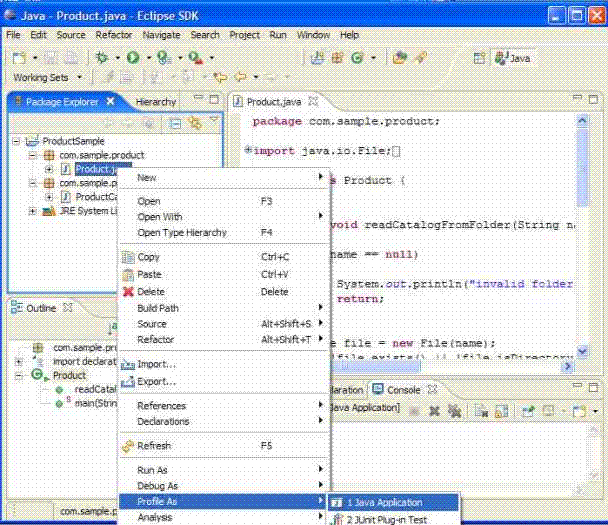Click Collapse All in Package Explorer
The height and width of the screenshot is (525, 608).
174,123
